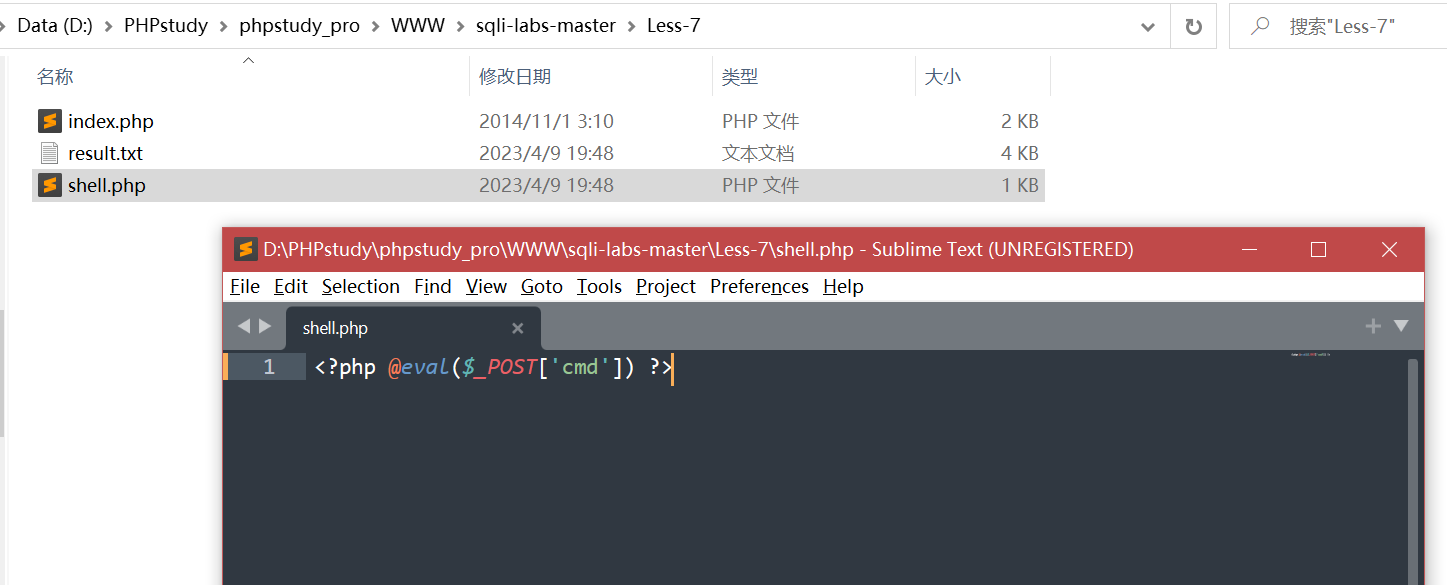The height and width of the screenshot is (585, 1447).
Task: Select the shell.php tab
Action: 336,327
